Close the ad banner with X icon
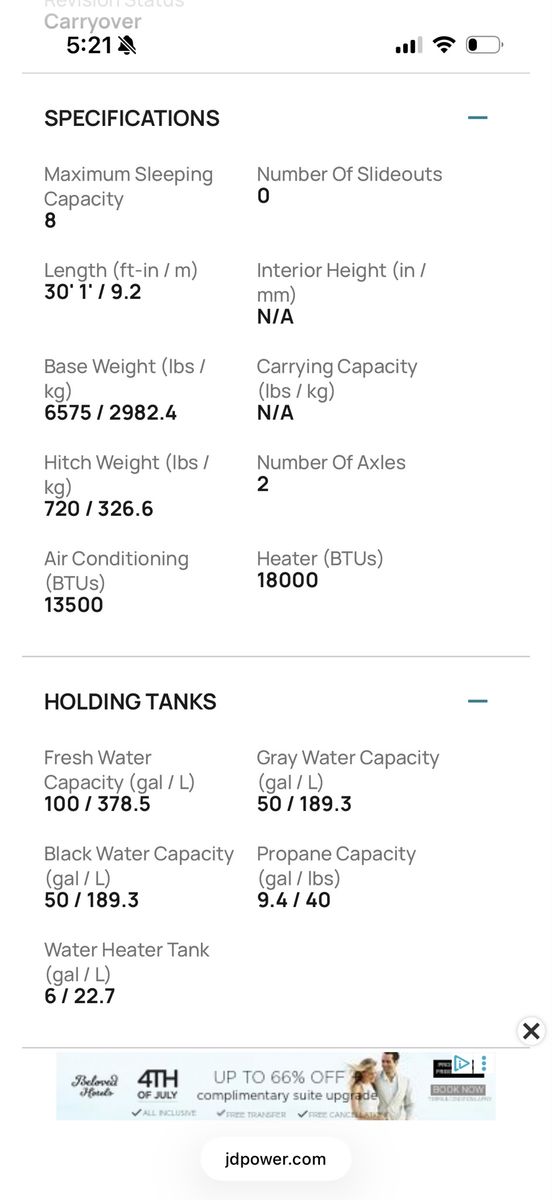Screen dimensions: 552x1200 pyautogui.click(x=531, y=1030)
